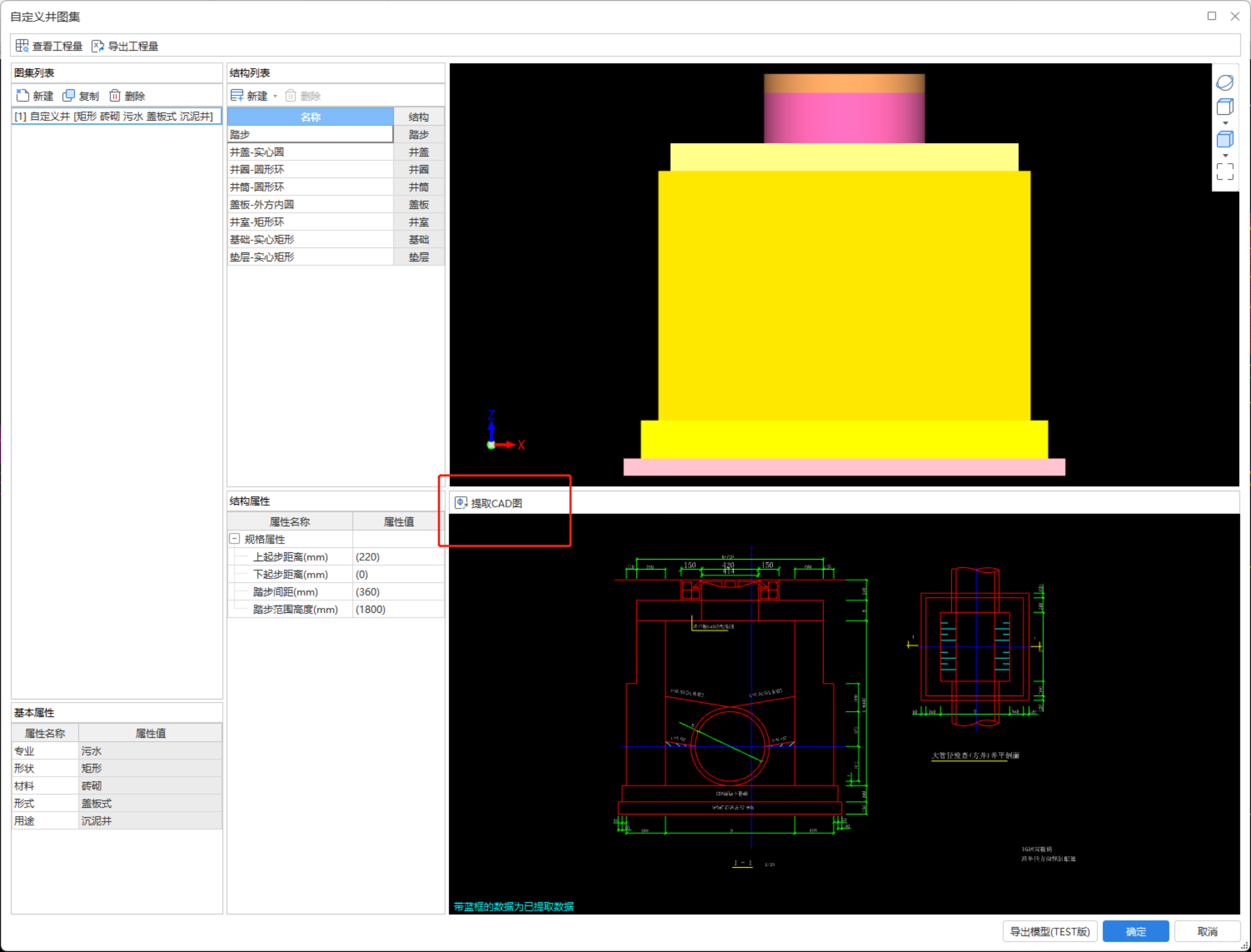This screenshot has height=952, width=1251.
Task: Open dropdown arrow below the view cube icon
Action: coord(1225,123)
